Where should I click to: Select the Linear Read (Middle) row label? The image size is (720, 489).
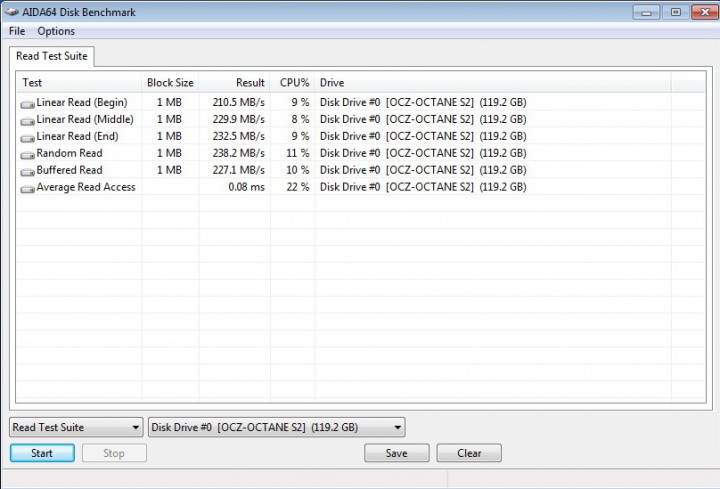(85, 119)
